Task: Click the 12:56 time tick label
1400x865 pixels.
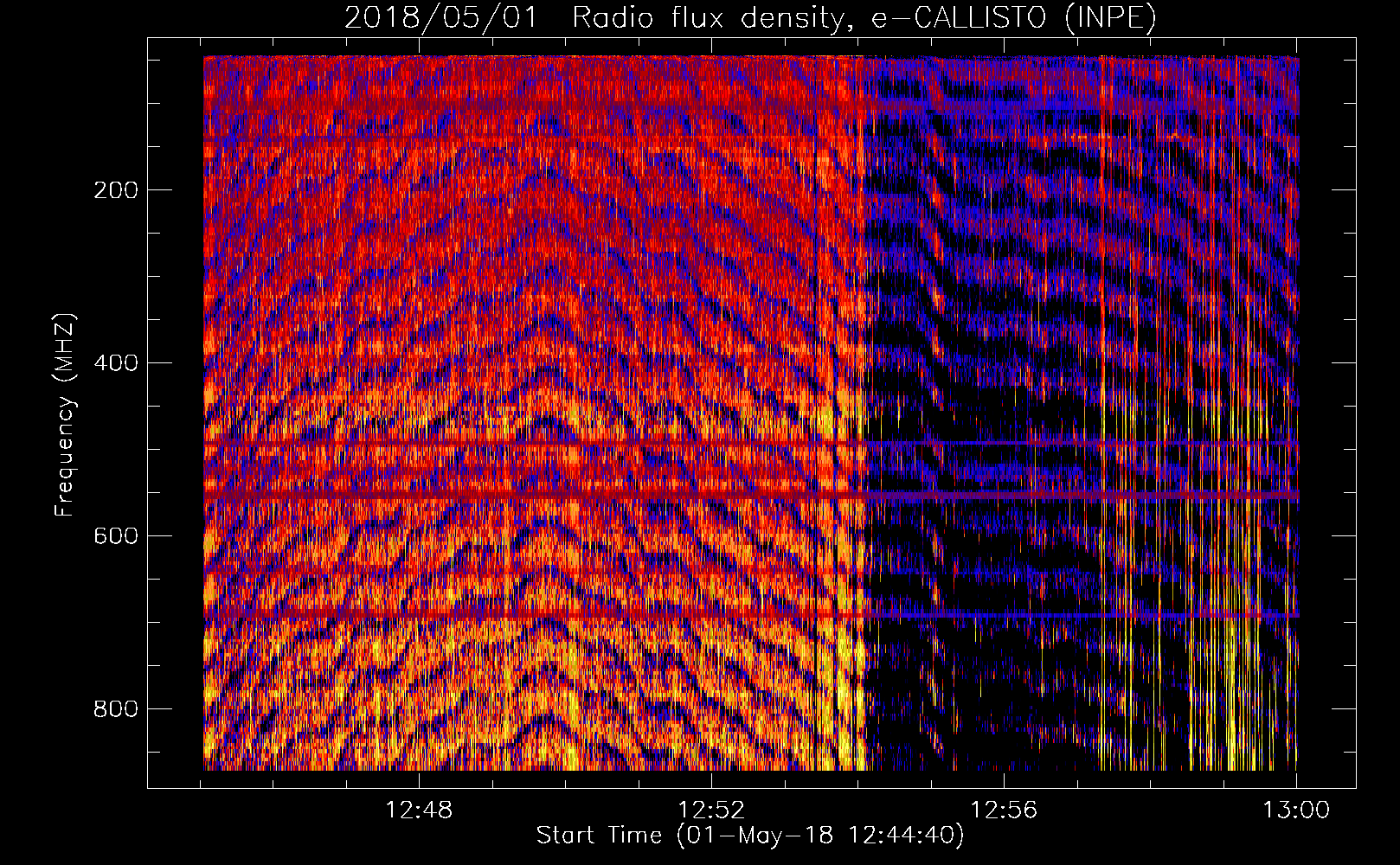Action: point(1004,811)
